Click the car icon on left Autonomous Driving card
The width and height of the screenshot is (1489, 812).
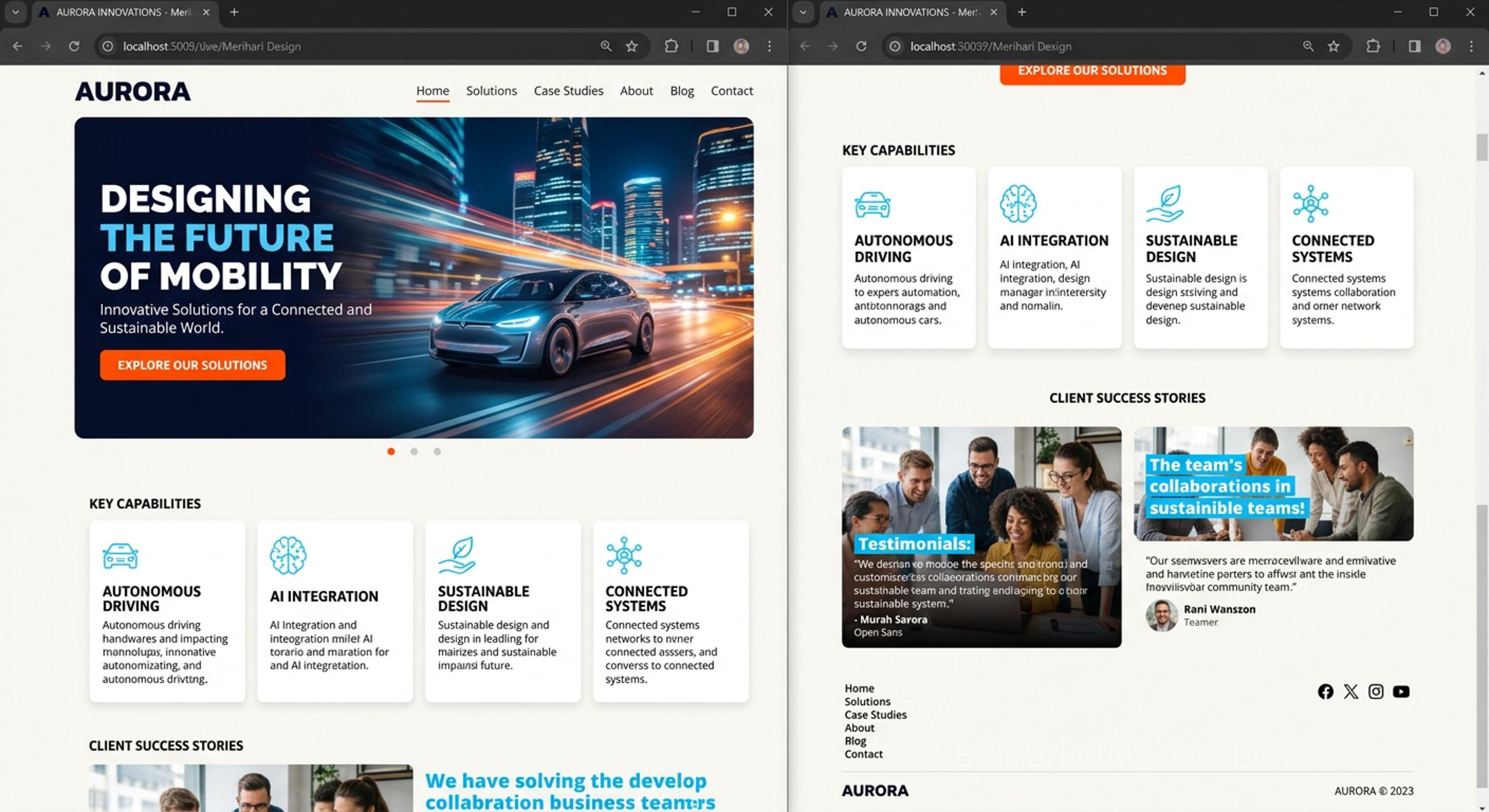click(x=120, y=556)
